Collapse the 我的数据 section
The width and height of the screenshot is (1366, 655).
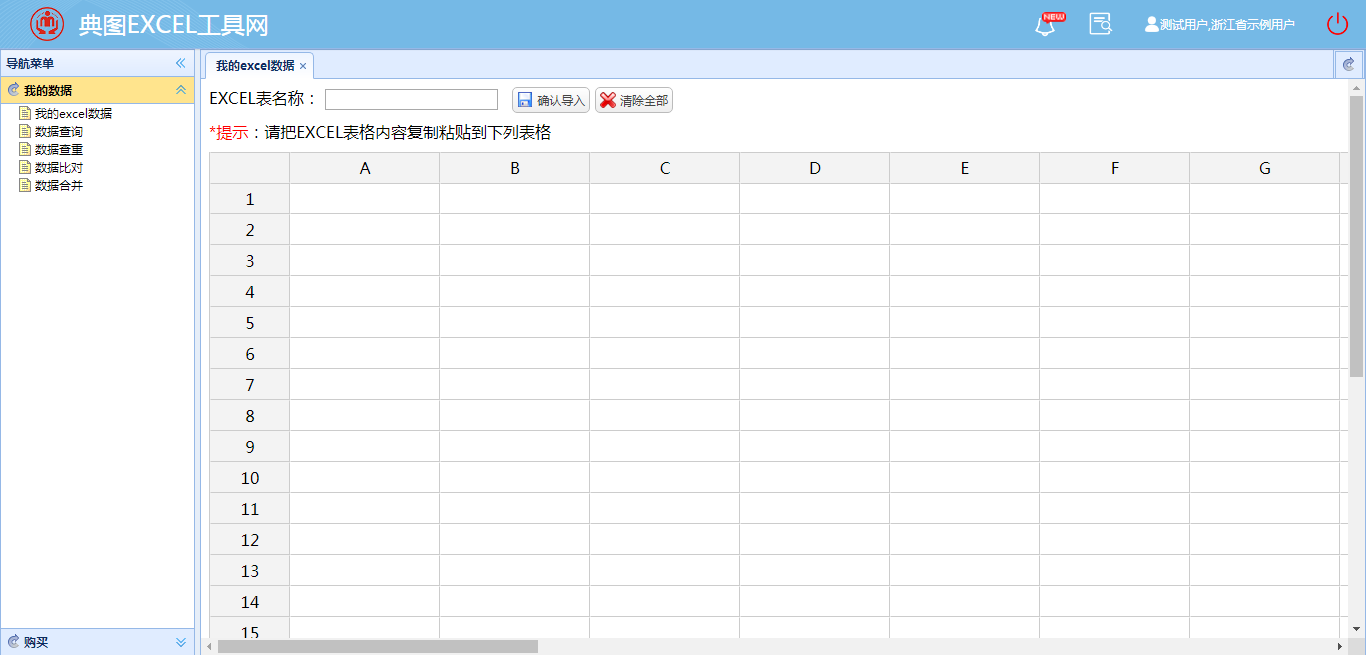click(x=181, y=90)
